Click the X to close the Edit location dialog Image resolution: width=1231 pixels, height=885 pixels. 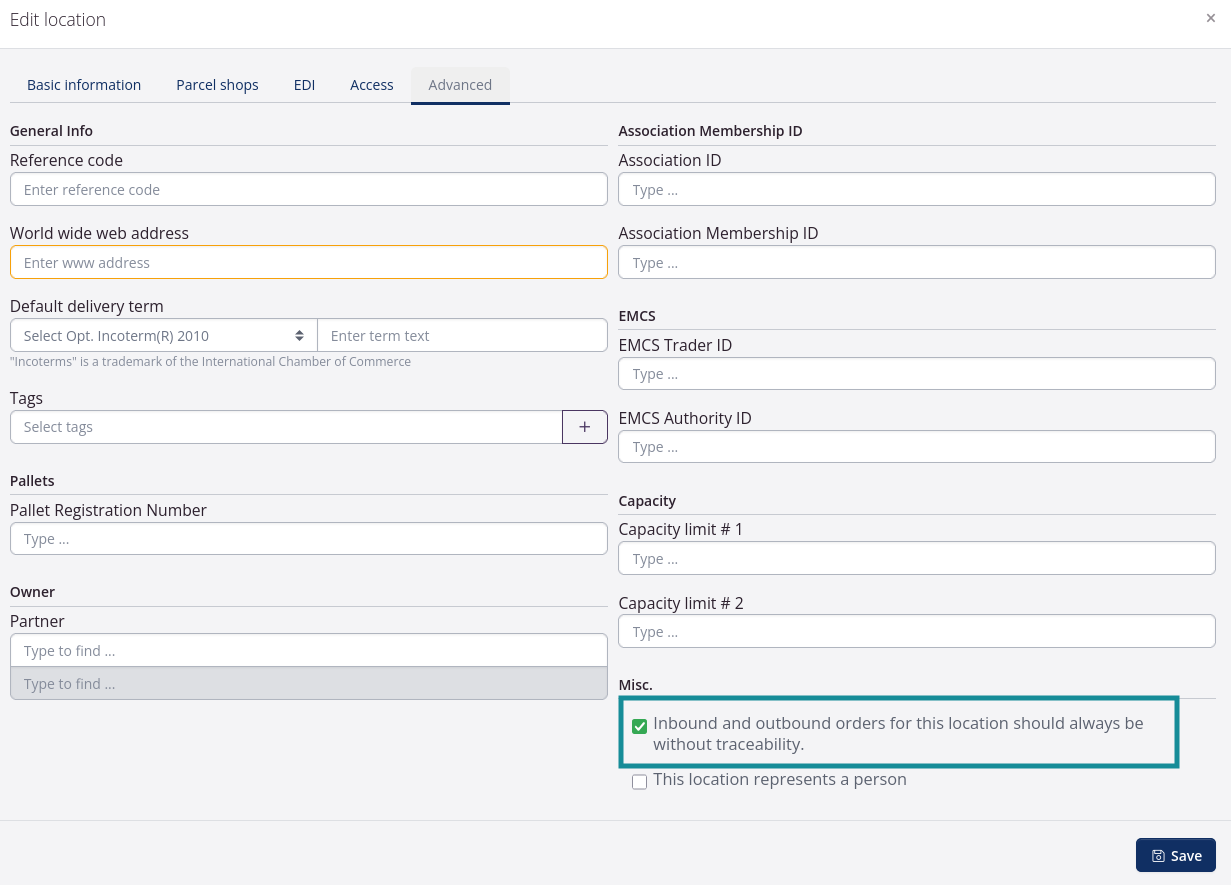tap(1211, 18)
